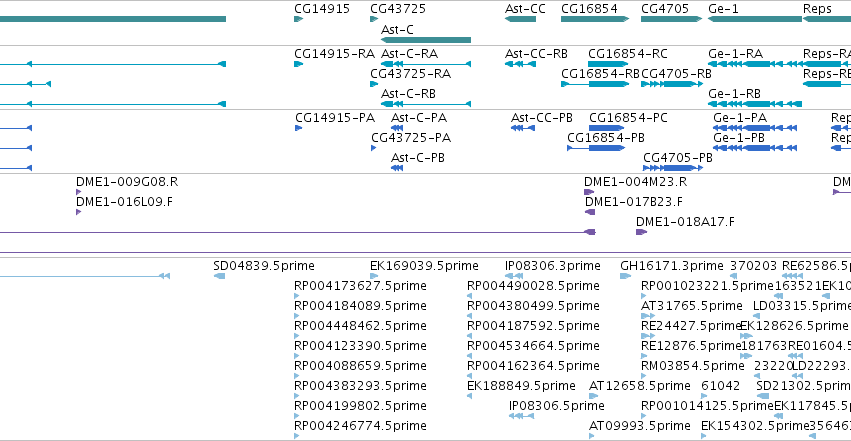Click EST RP004383293.5prime
Screen dimensions: 851x441
pyautogui.click(x=360, y=386)
